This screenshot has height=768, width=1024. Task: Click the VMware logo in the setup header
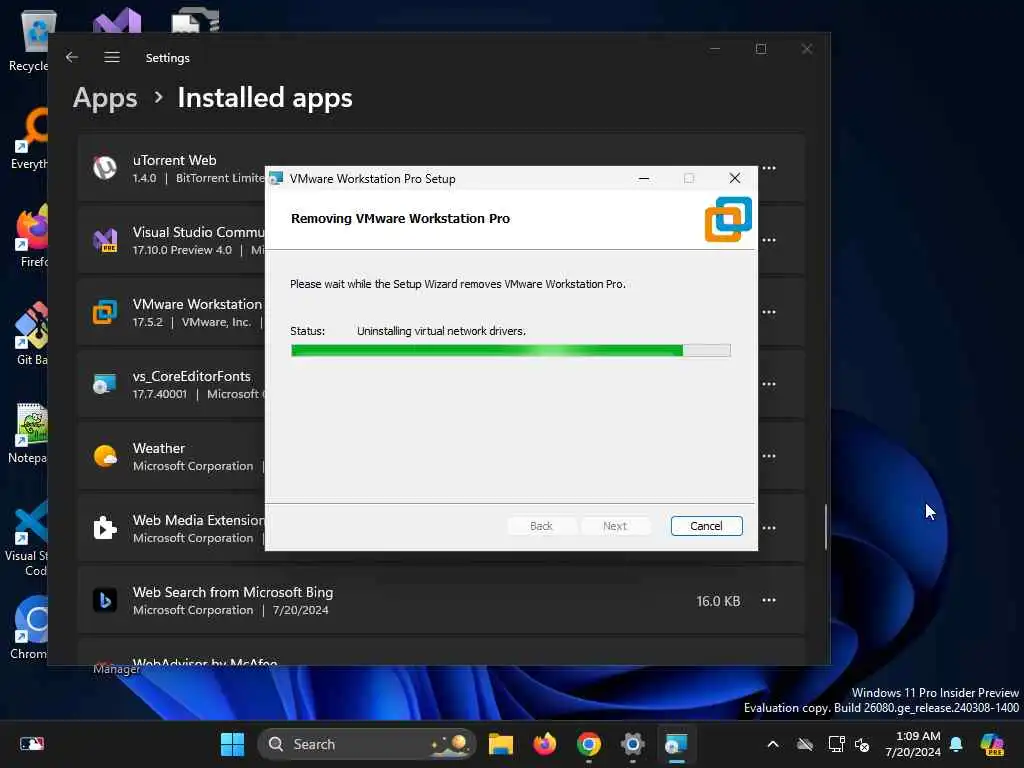coord(728,219)
